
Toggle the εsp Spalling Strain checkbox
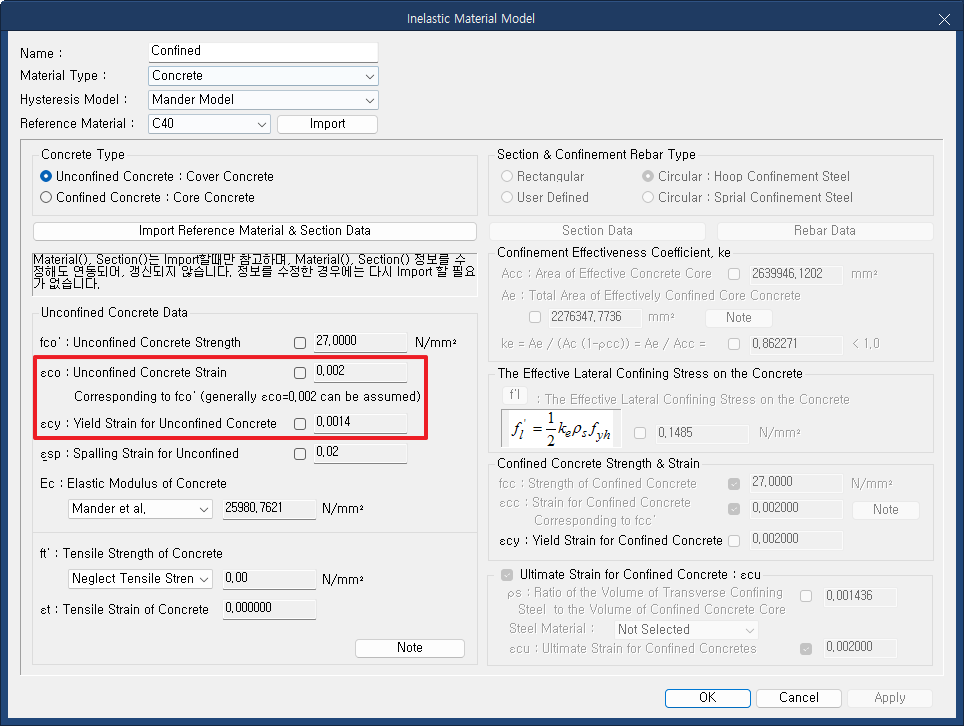(299, 453)
